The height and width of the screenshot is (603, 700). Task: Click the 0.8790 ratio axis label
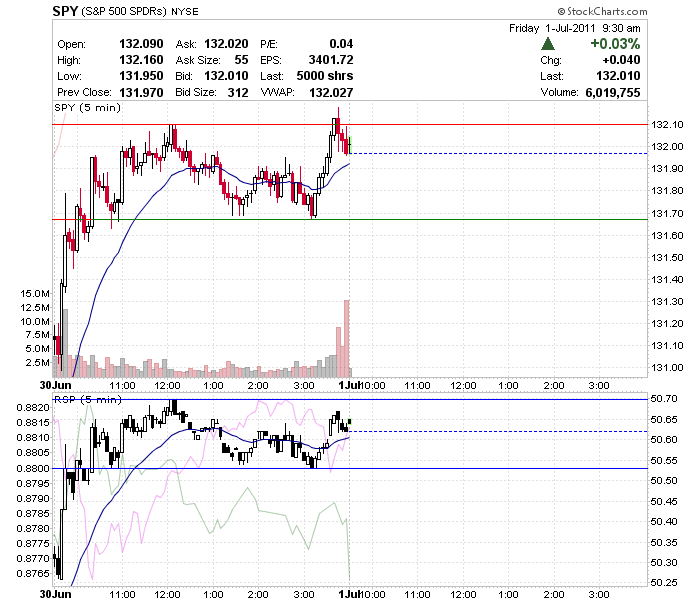tap(33, 499)
